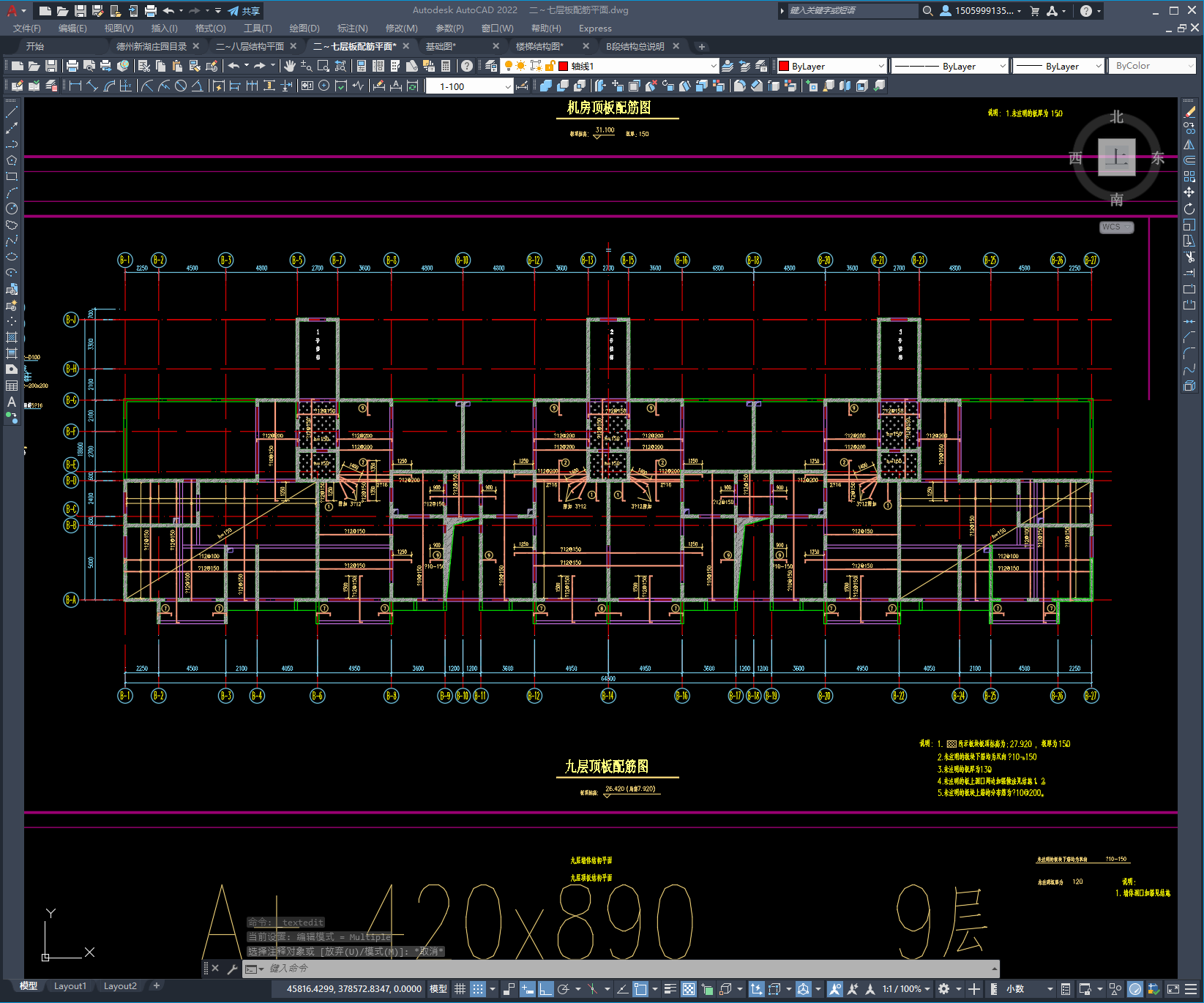Screen dimensions: 1204x1003
Task: Click the Save icon in quick access toolbar
Action: click(81, 11)
